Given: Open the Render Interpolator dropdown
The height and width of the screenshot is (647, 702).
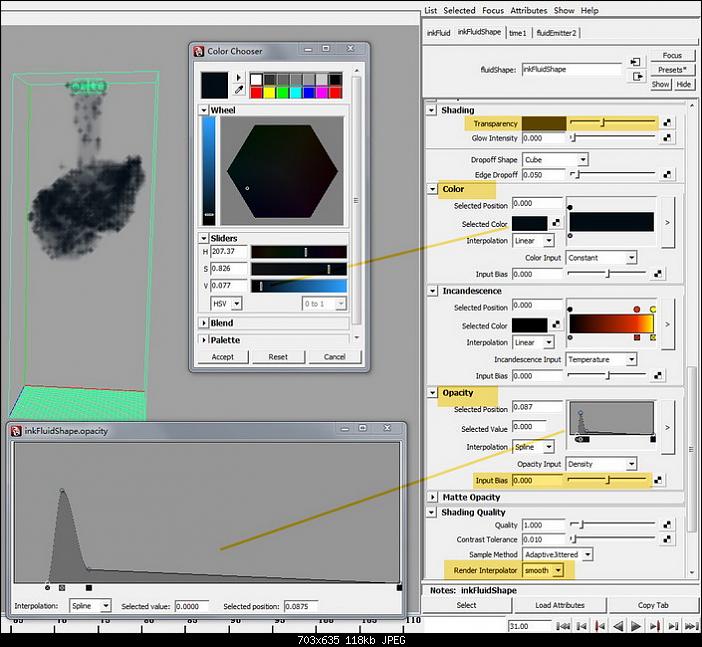Looking at the screenshot, I should point(543,570).
